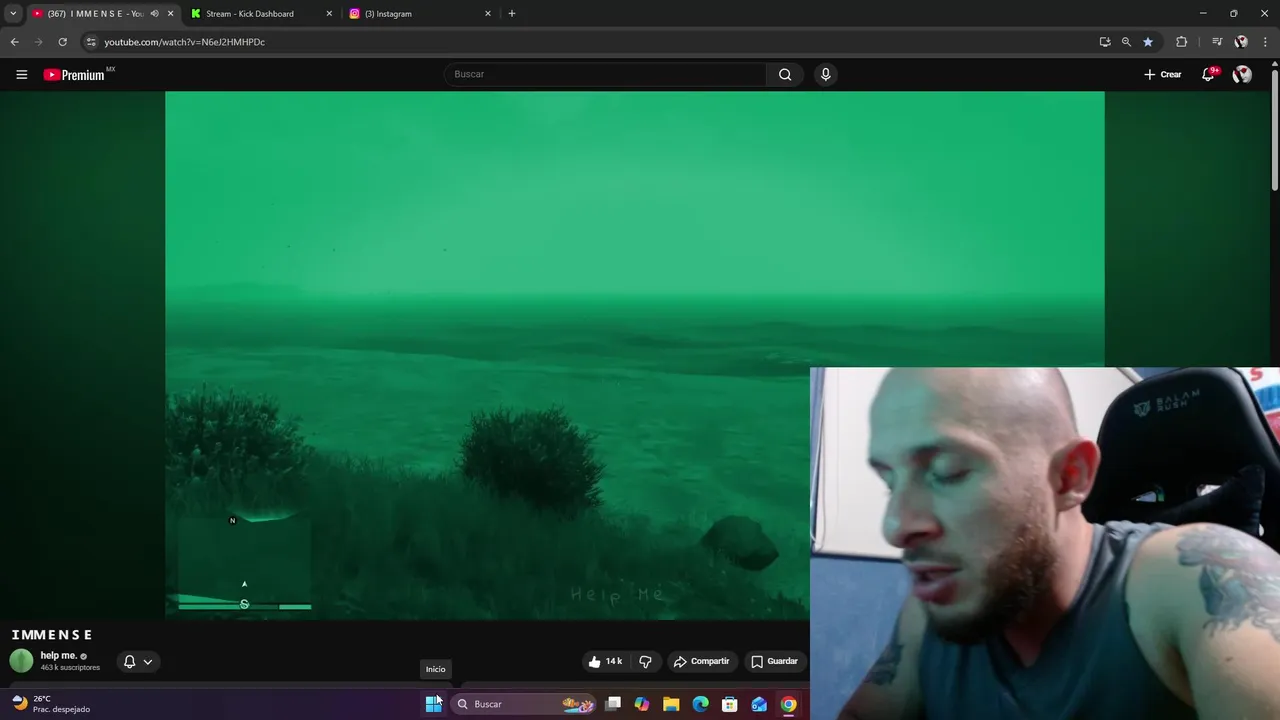Viewport: 1280px width, 720px height.
Task: Toggle the bookmark star
Action: pos(1148,42)
